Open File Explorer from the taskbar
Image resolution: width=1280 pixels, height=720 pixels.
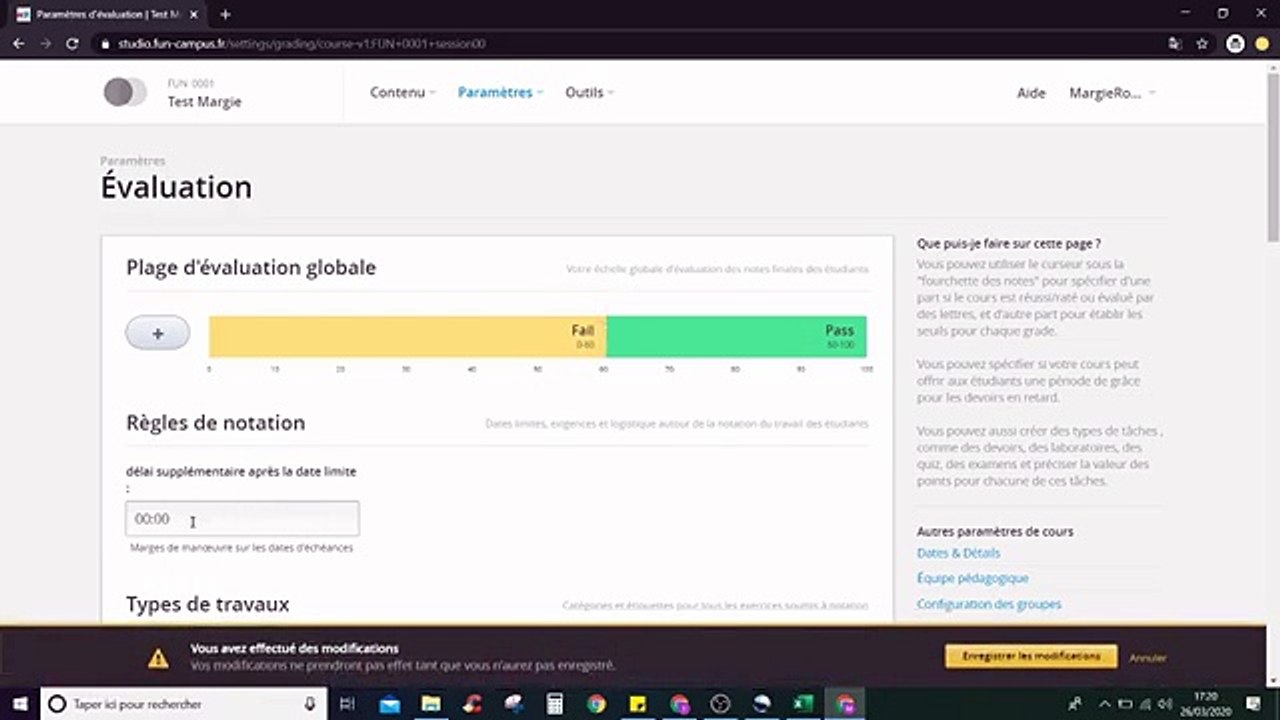click(431, 704)
